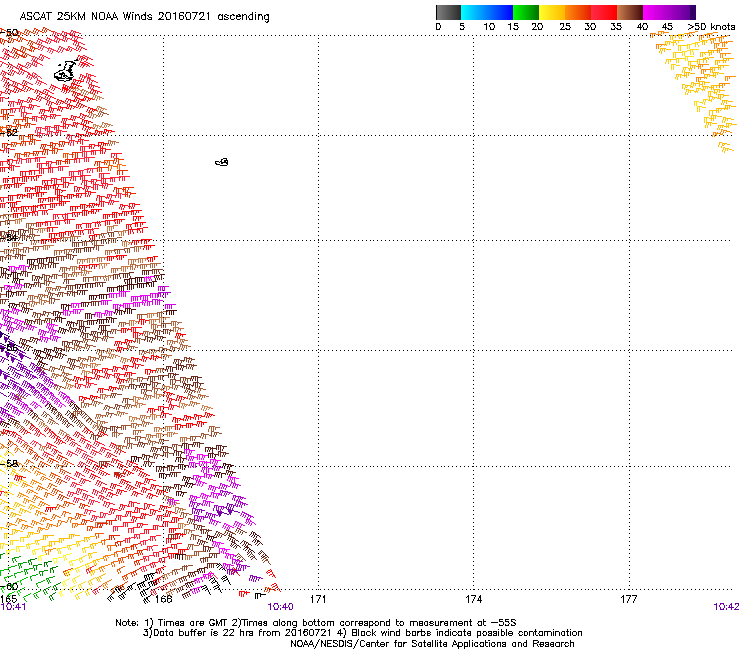
Task: Select the "174" longitude axis label
Action: click(473, 599)
